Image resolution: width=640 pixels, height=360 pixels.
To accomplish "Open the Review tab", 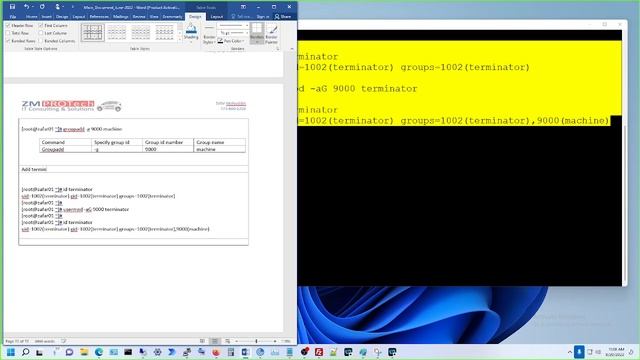I will pyautogui.click(x=139, y=16).
